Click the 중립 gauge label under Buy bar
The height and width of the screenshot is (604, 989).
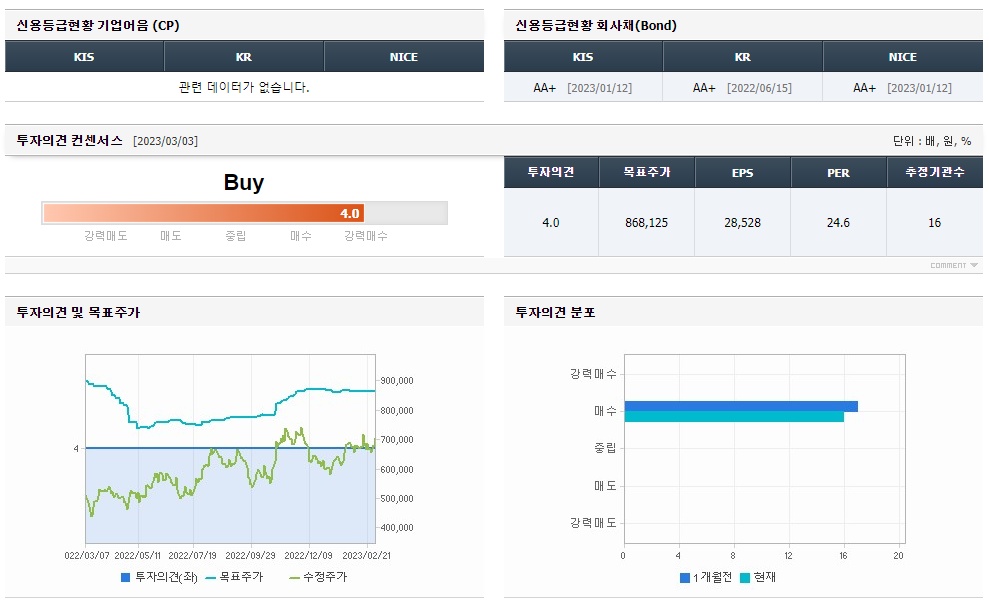[236, 236]
